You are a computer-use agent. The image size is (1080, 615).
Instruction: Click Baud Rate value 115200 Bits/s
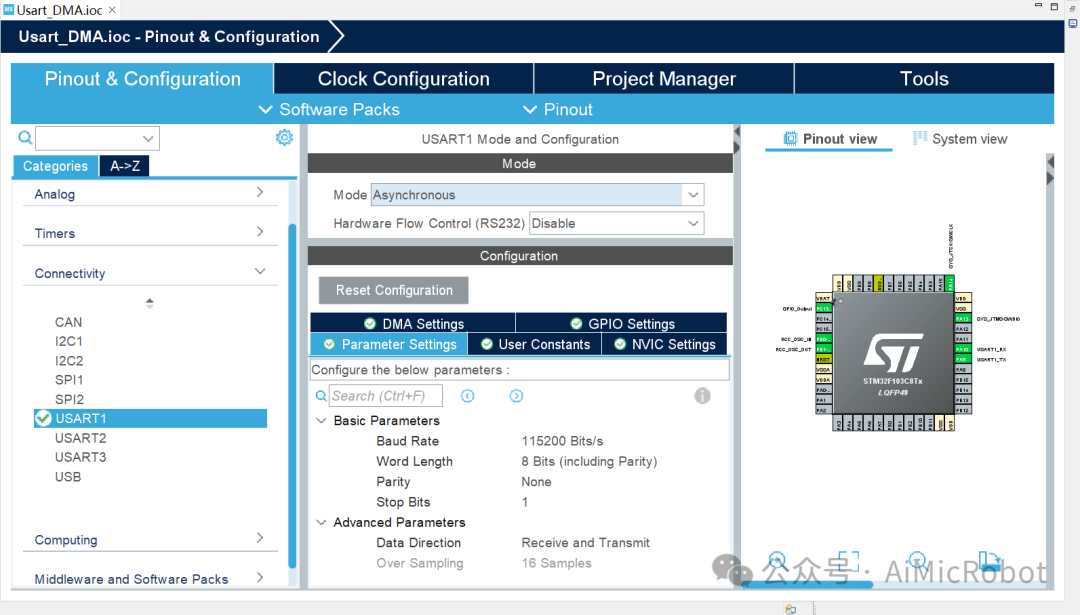click(x=562, y=441)
